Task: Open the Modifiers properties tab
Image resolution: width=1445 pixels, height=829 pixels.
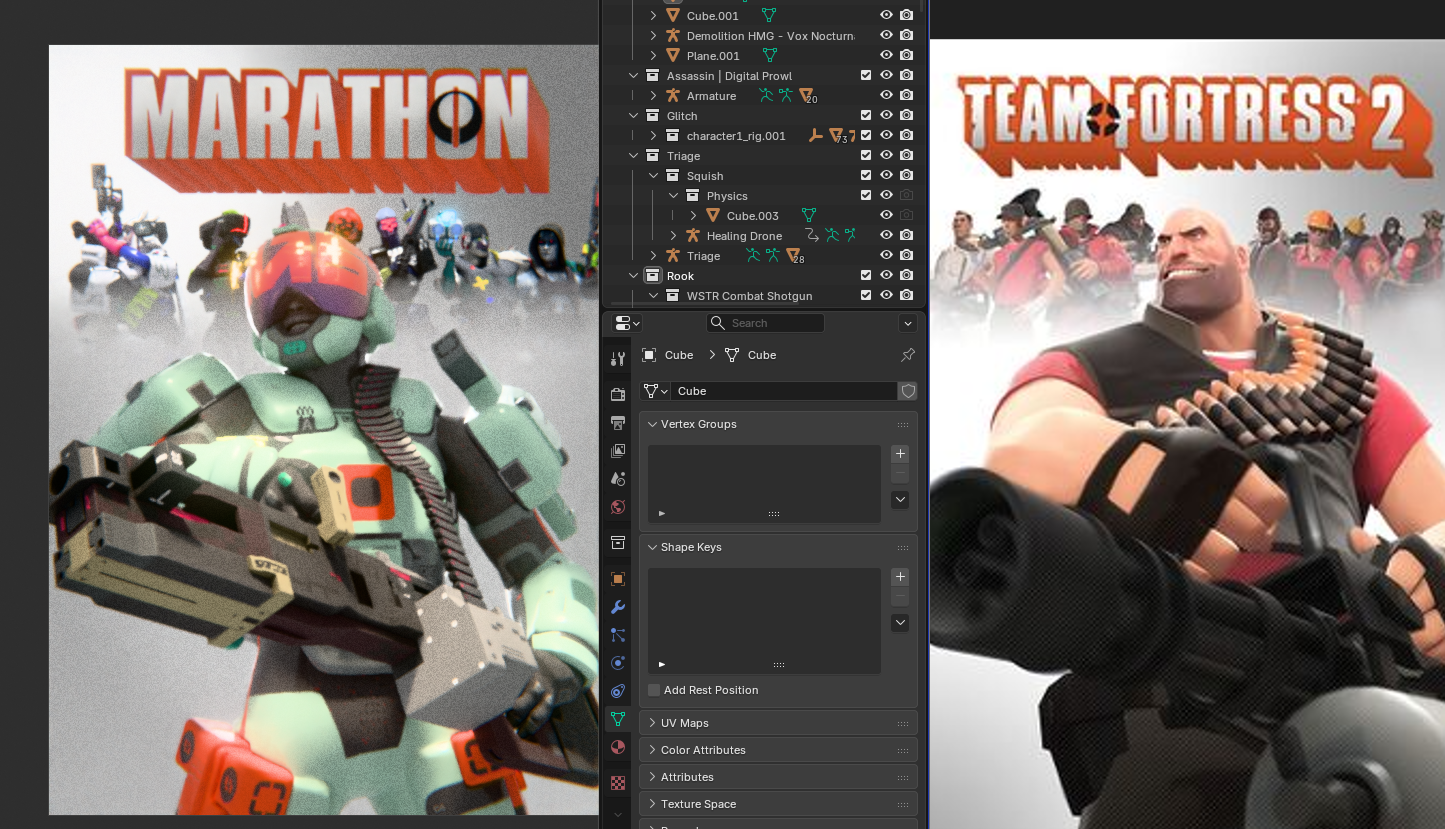Action: click(618, 607)
